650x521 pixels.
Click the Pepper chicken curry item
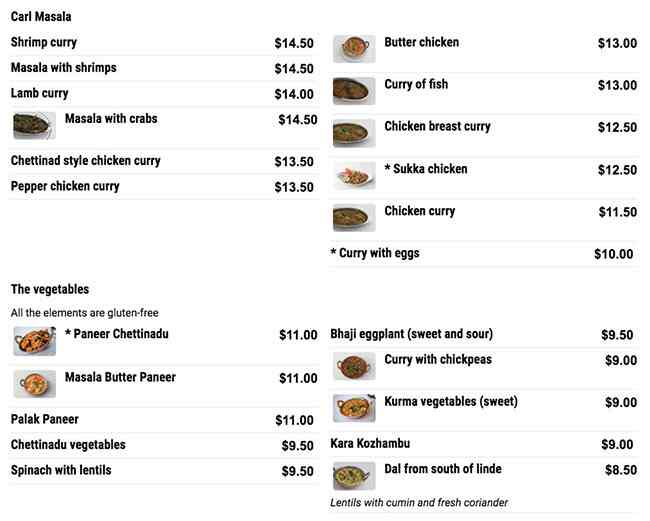pyautogui.click(x=65, y=187)
